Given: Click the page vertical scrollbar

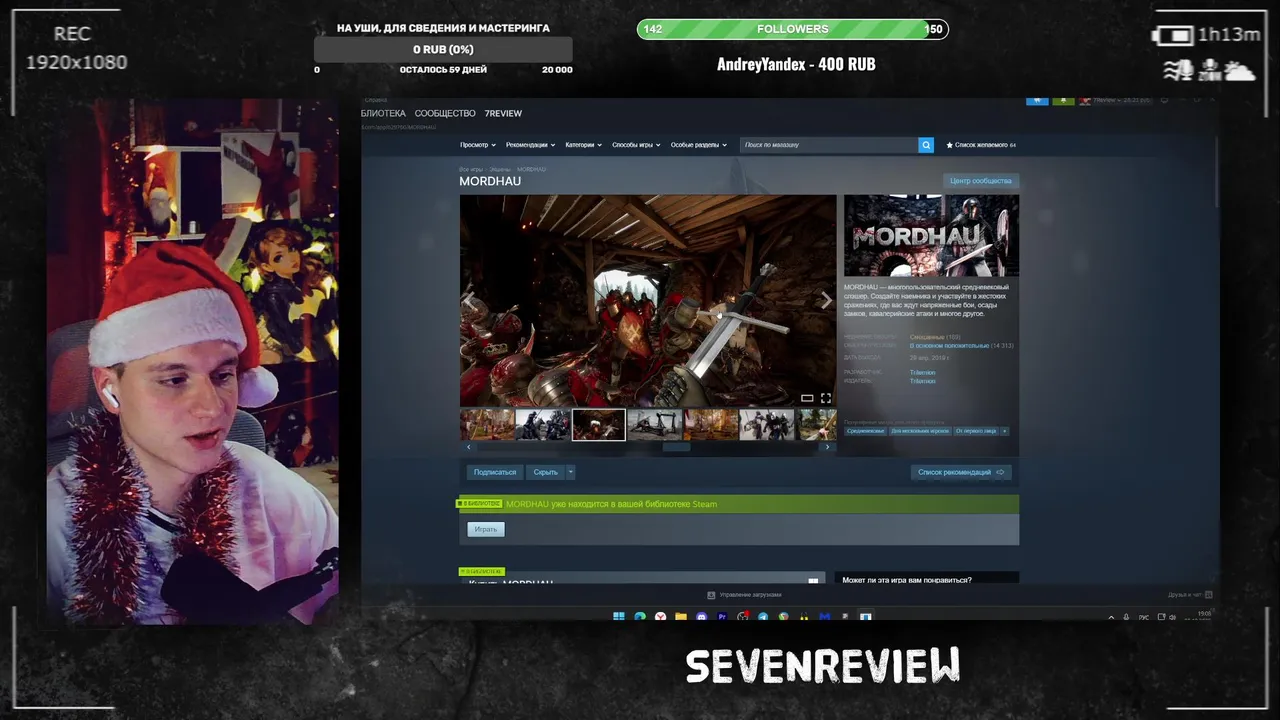Looking at the screenshot, I should [x=1216, y=170].
